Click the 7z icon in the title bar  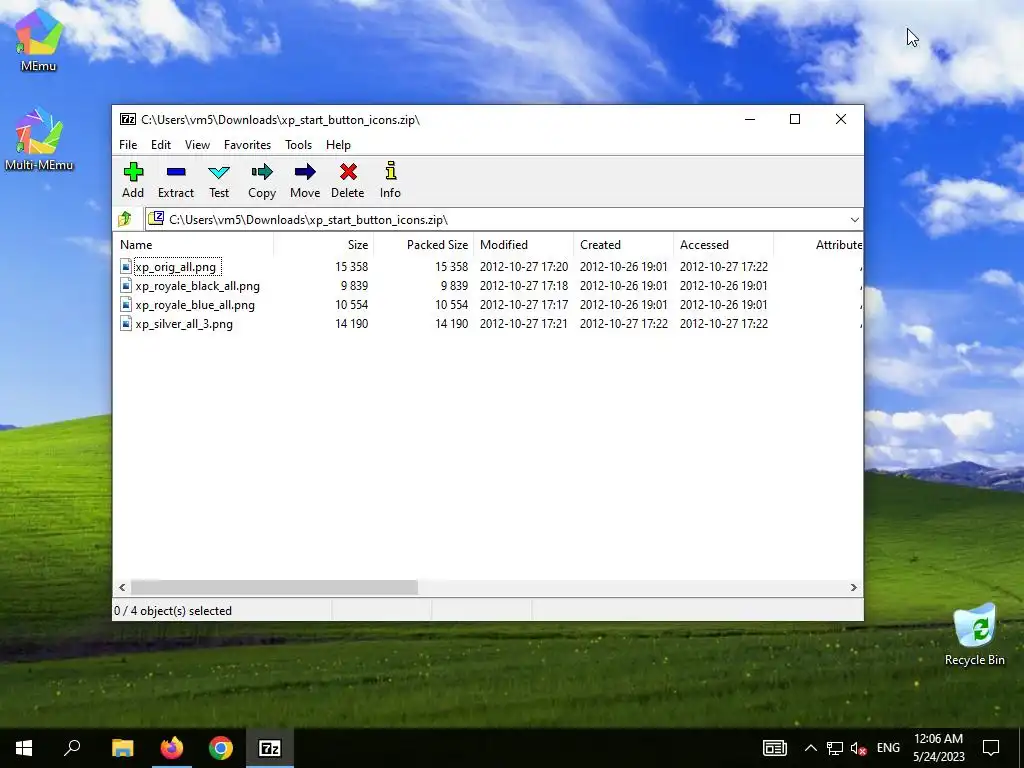[128, 120]
